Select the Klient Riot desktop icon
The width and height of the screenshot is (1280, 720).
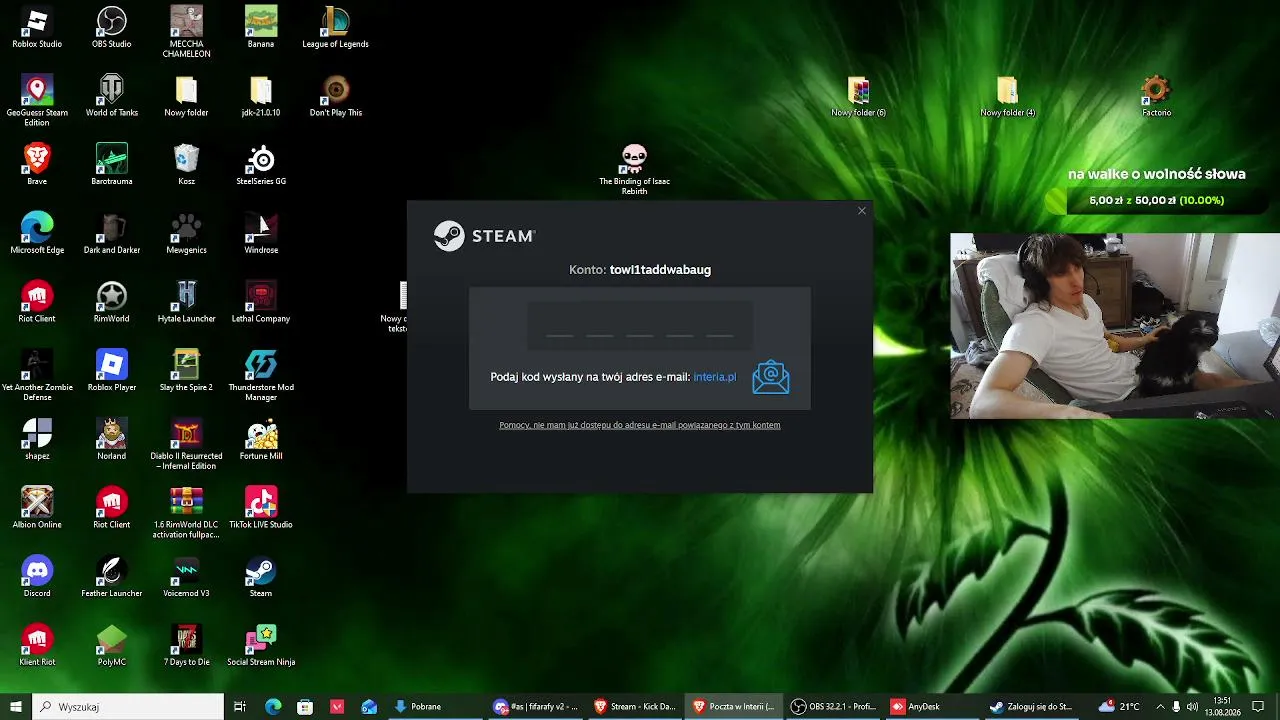click(x=37, y=646)
